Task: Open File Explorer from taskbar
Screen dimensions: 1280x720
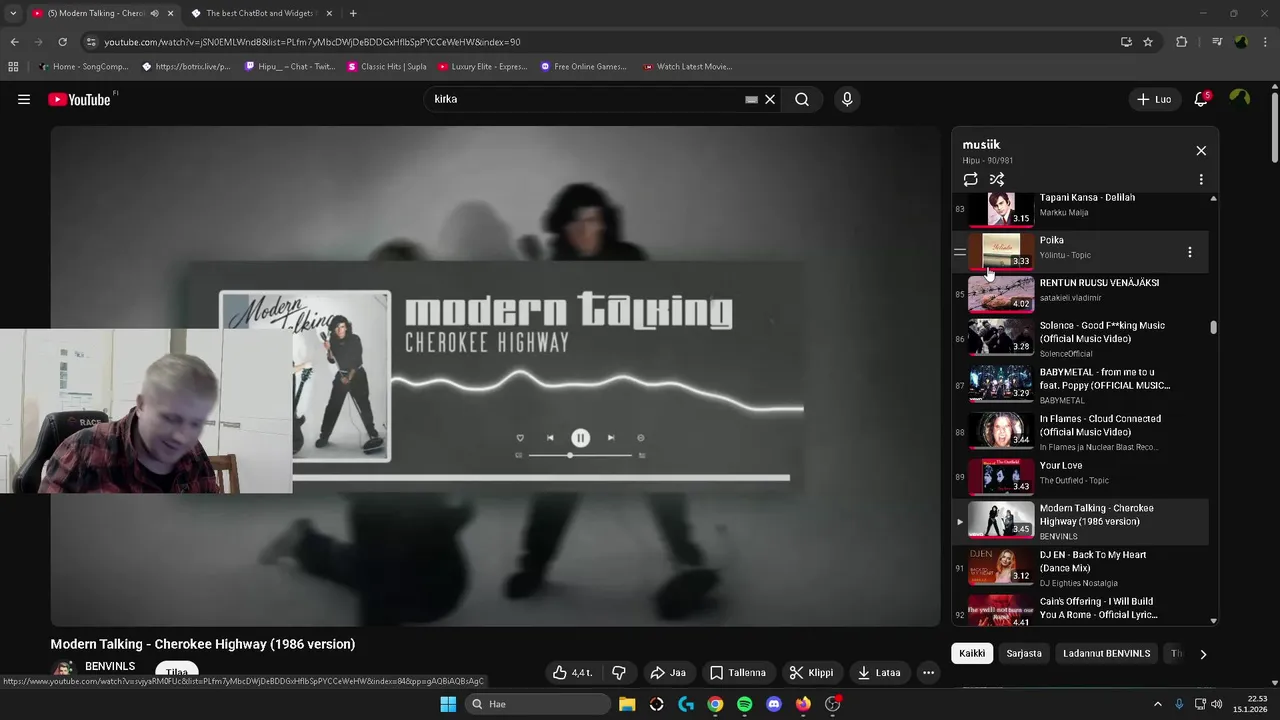Action: [627, 704]
